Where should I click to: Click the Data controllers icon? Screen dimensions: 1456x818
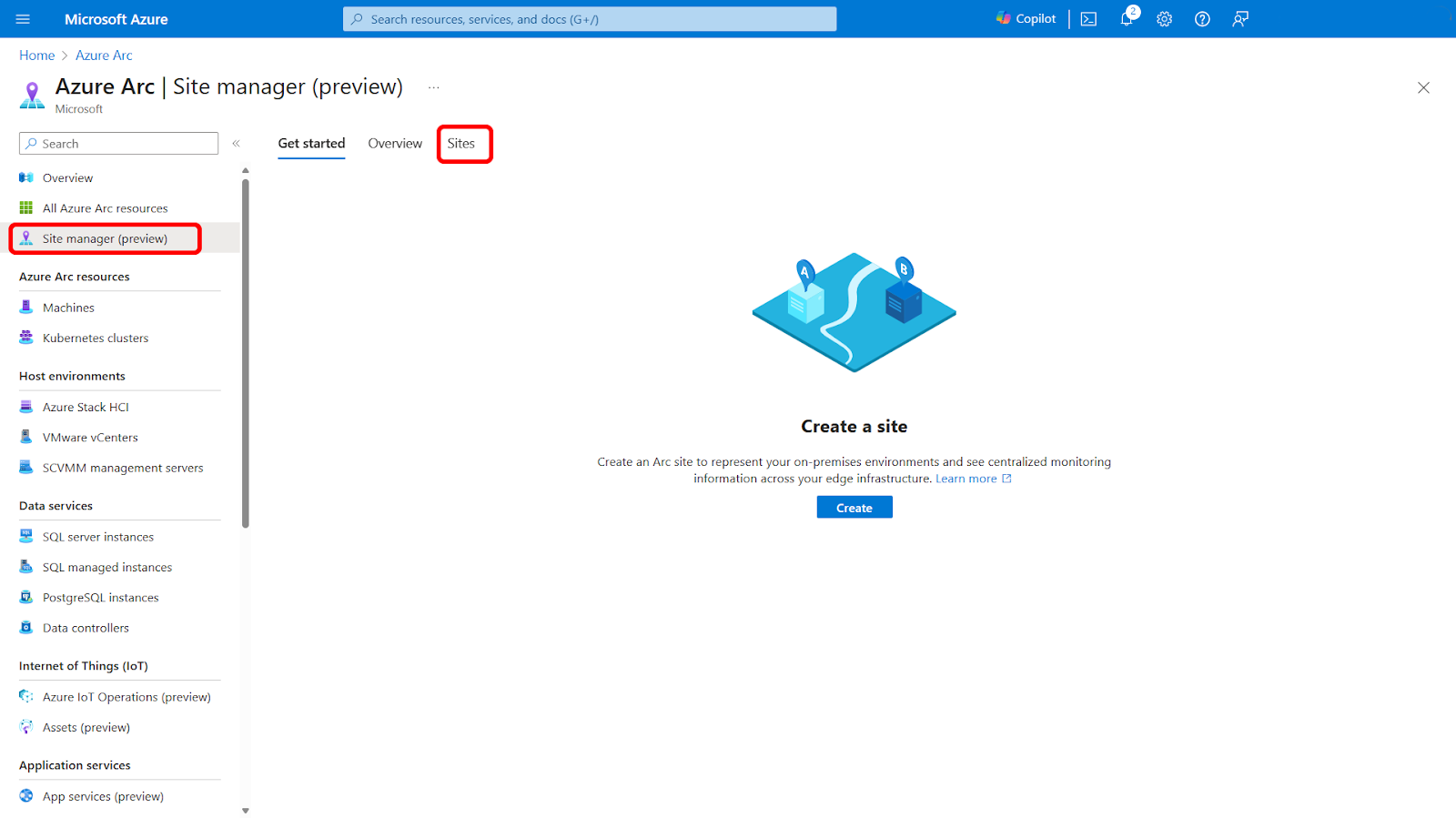pyautogui.click(x=26, y=628)
